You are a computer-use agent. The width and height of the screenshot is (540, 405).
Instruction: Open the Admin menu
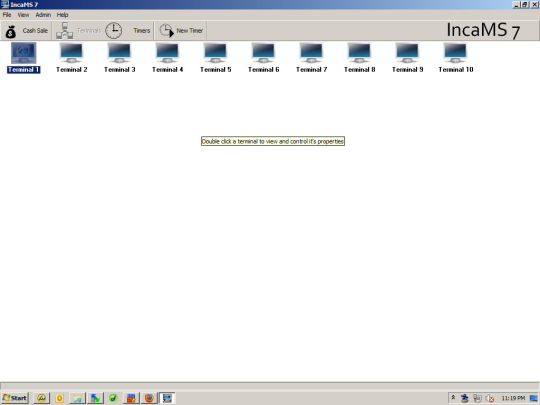(43, 15)
